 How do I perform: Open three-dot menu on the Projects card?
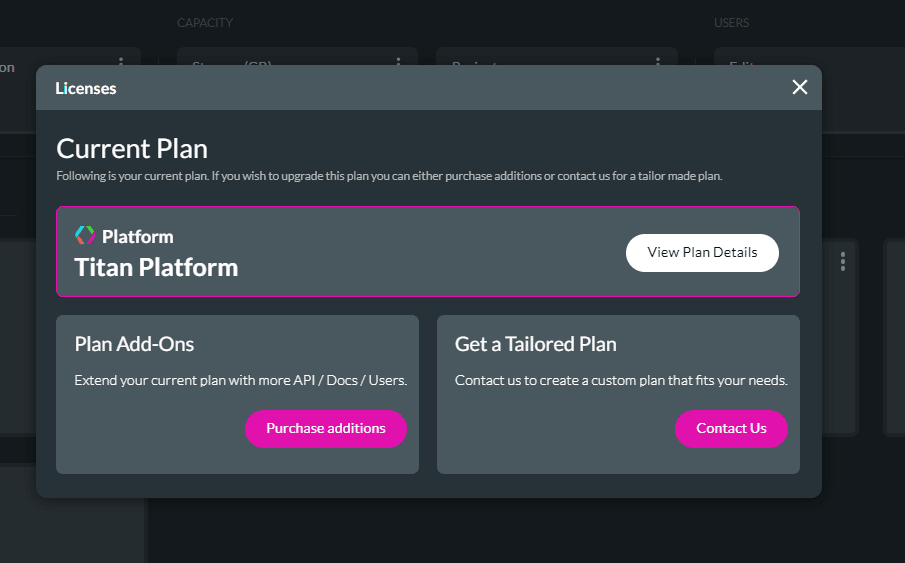(658, 62)
